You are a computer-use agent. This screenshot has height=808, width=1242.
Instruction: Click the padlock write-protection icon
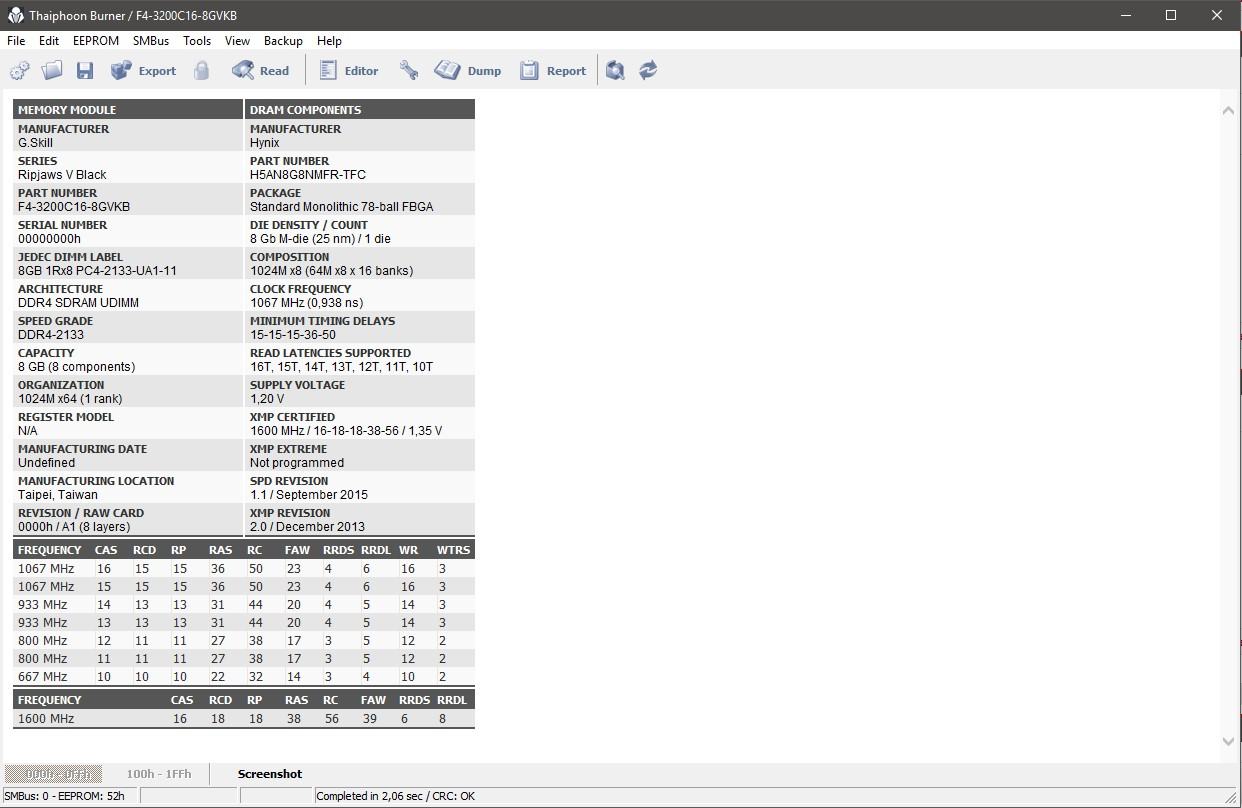(202, 70)
